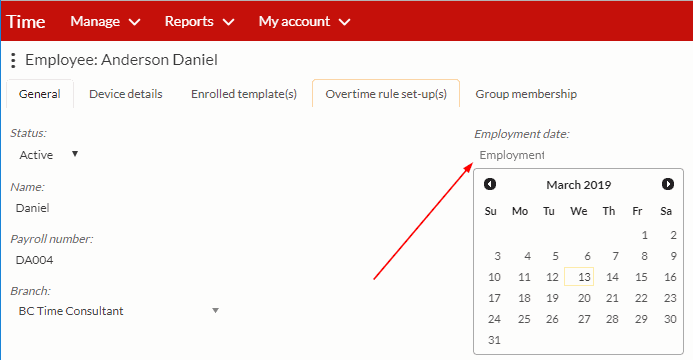Choose day 15 in the calendar
Screen dimensions: 693x360
click(x=640, y=277)
